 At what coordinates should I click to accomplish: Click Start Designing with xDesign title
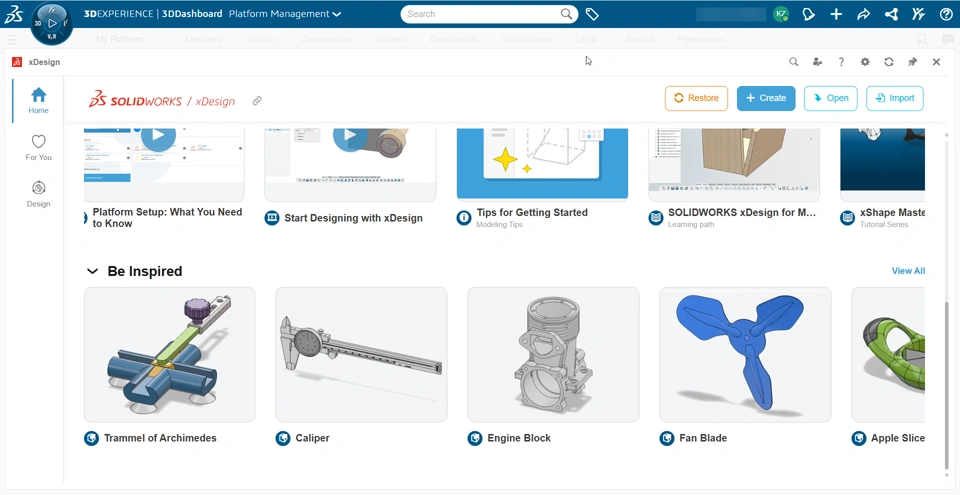click(354, 218)
